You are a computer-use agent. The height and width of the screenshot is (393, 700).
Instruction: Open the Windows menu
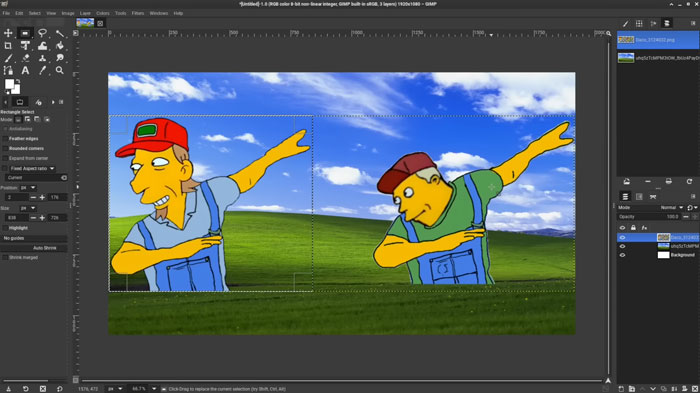158,13
